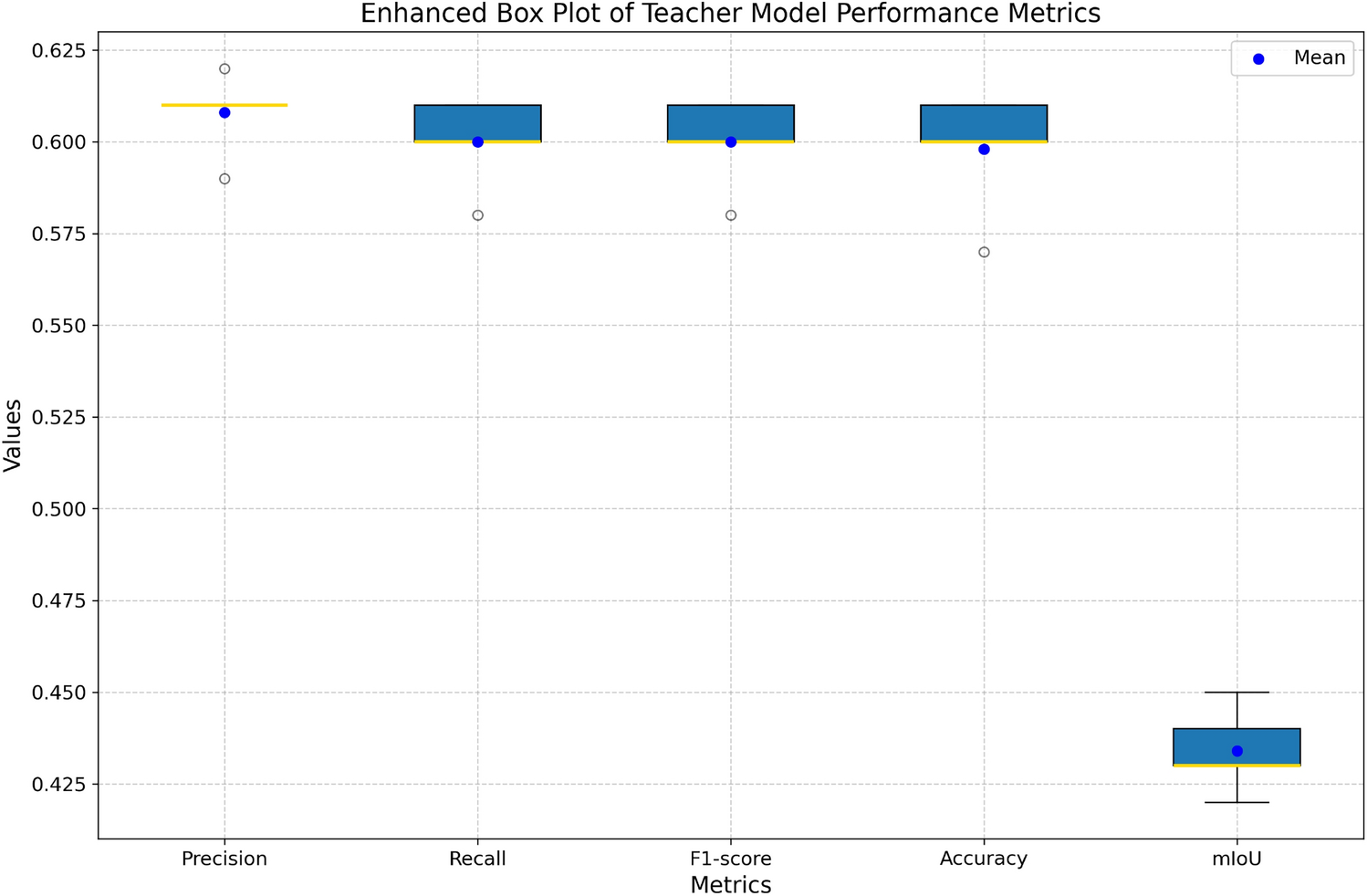Select the Recall outlier circle
1367x896 pixels.
point(477,215)
